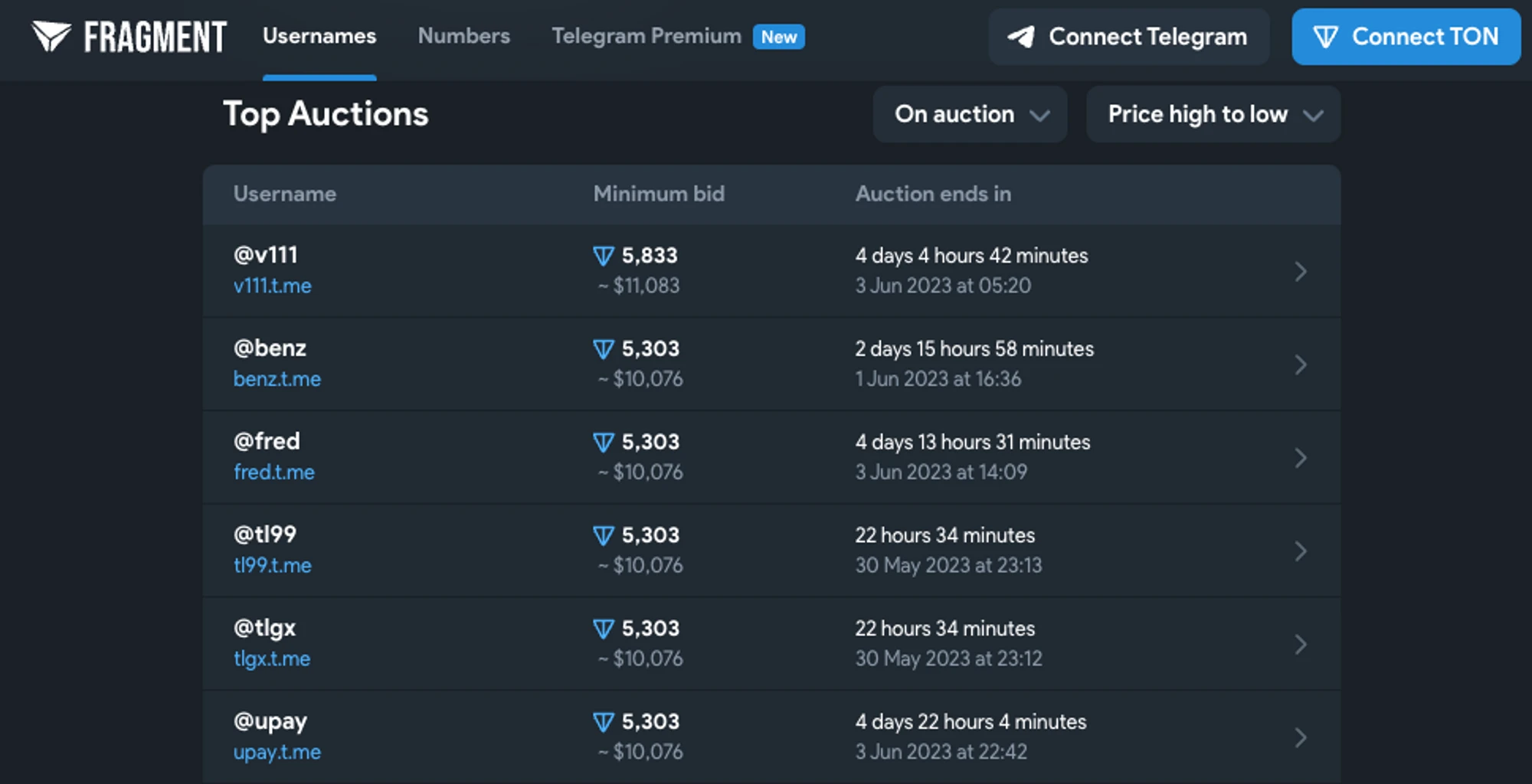The image size is (1532, 784).
Task: Click the TON diamond icon in Connect TON
Action: pos(1325,37)
